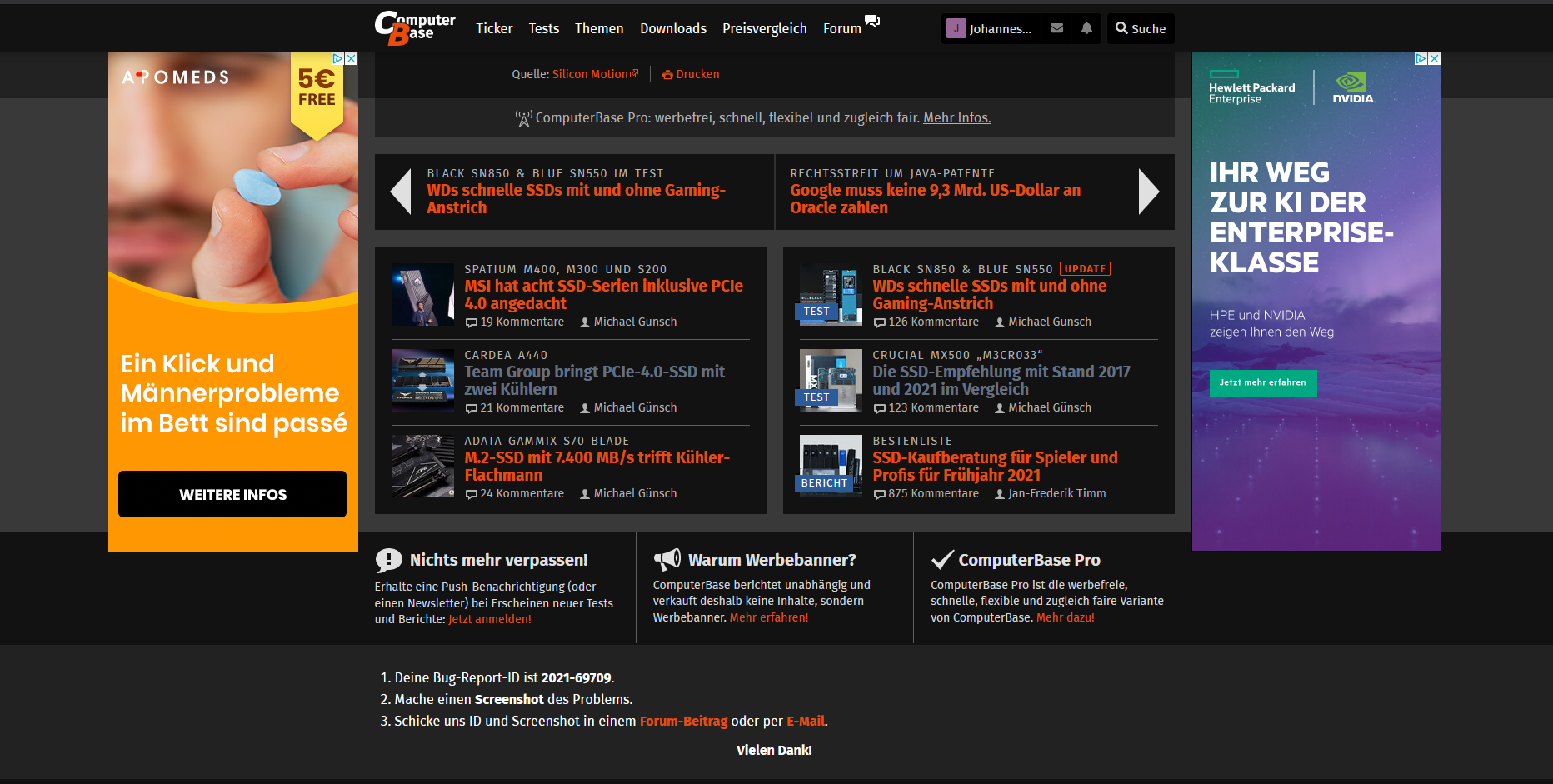The height and width of the screenshot is (784, 1553).
Task: Click the comment icon near 875 Kommentare
Action: click(x=880, y=493)
